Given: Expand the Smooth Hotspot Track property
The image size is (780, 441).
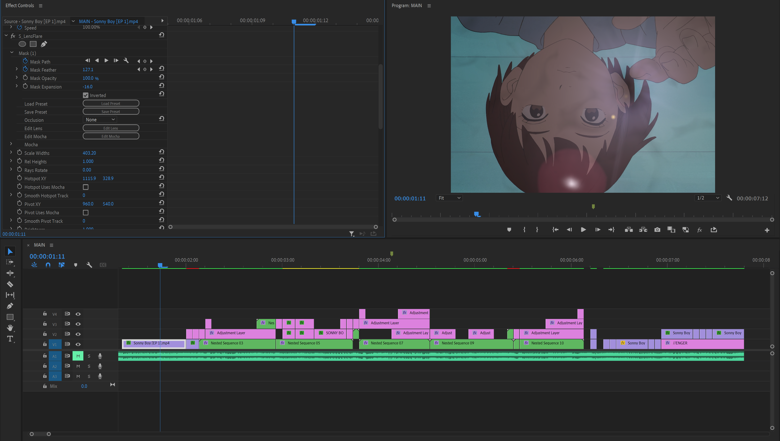Looking at the screenshot, I should point(11,195).
